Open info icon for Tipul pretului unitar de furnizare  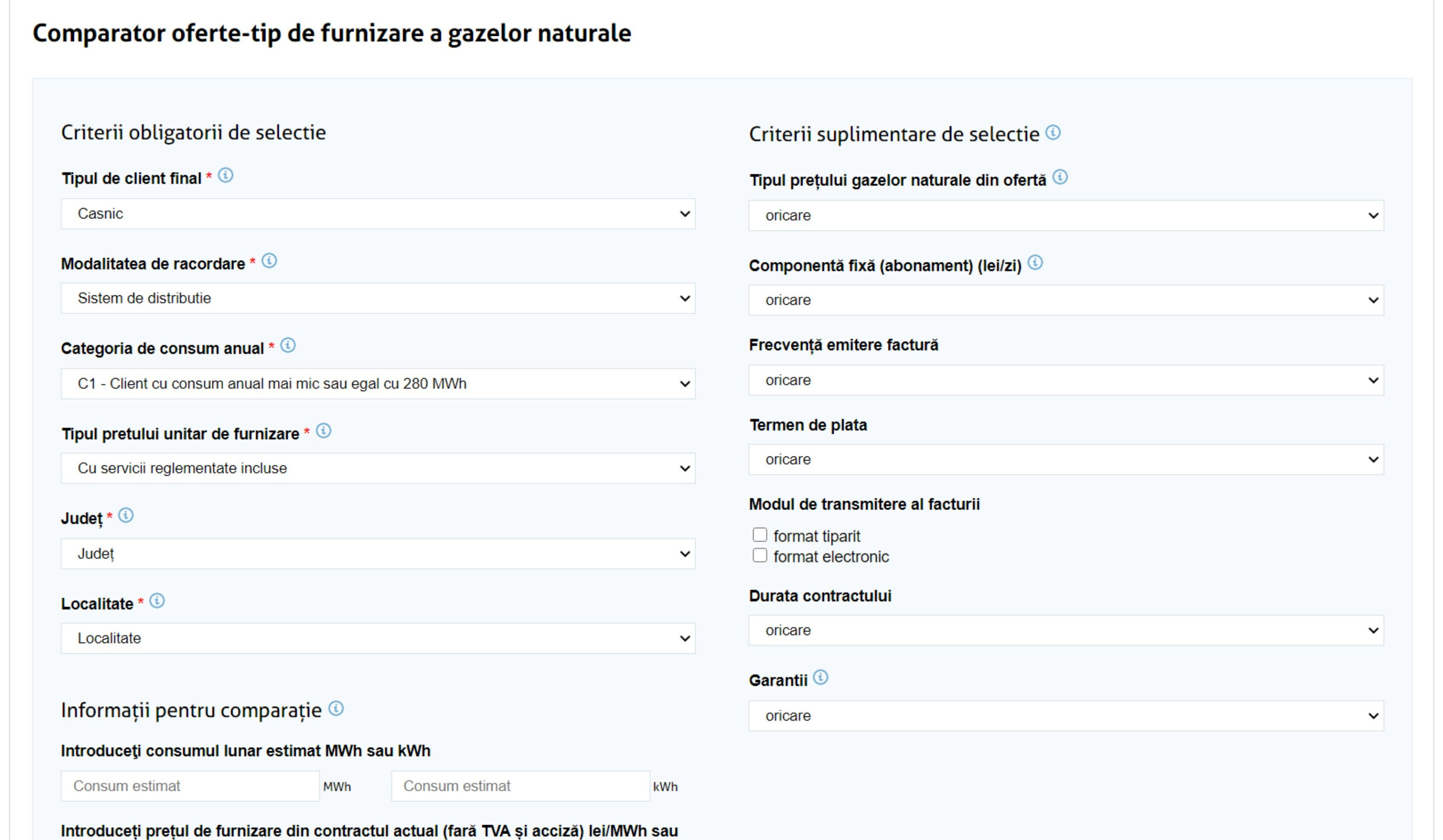tap(324, 431)
